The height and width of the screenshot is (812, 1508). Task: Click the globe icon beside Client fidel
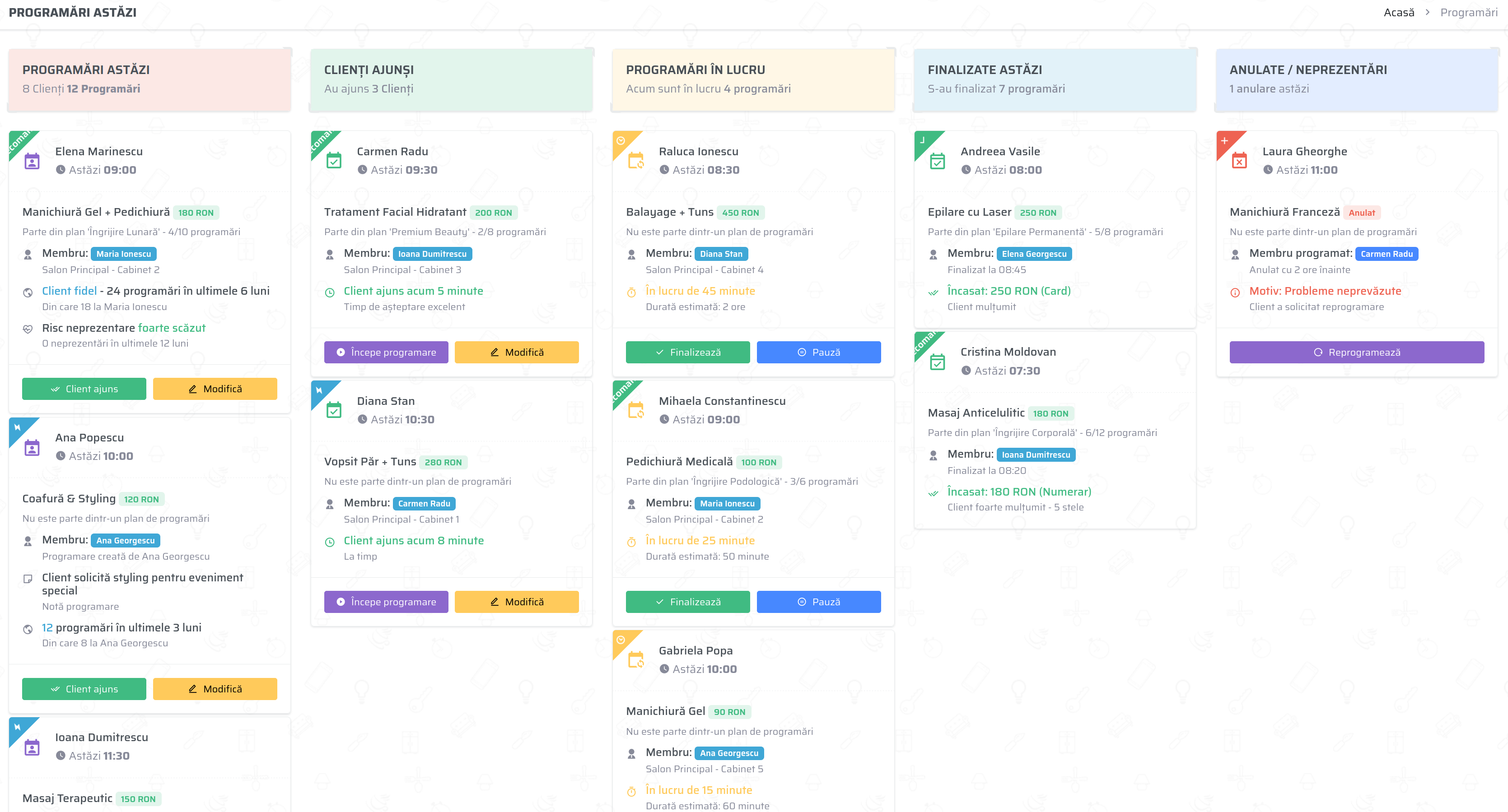(x=28, y=292)
